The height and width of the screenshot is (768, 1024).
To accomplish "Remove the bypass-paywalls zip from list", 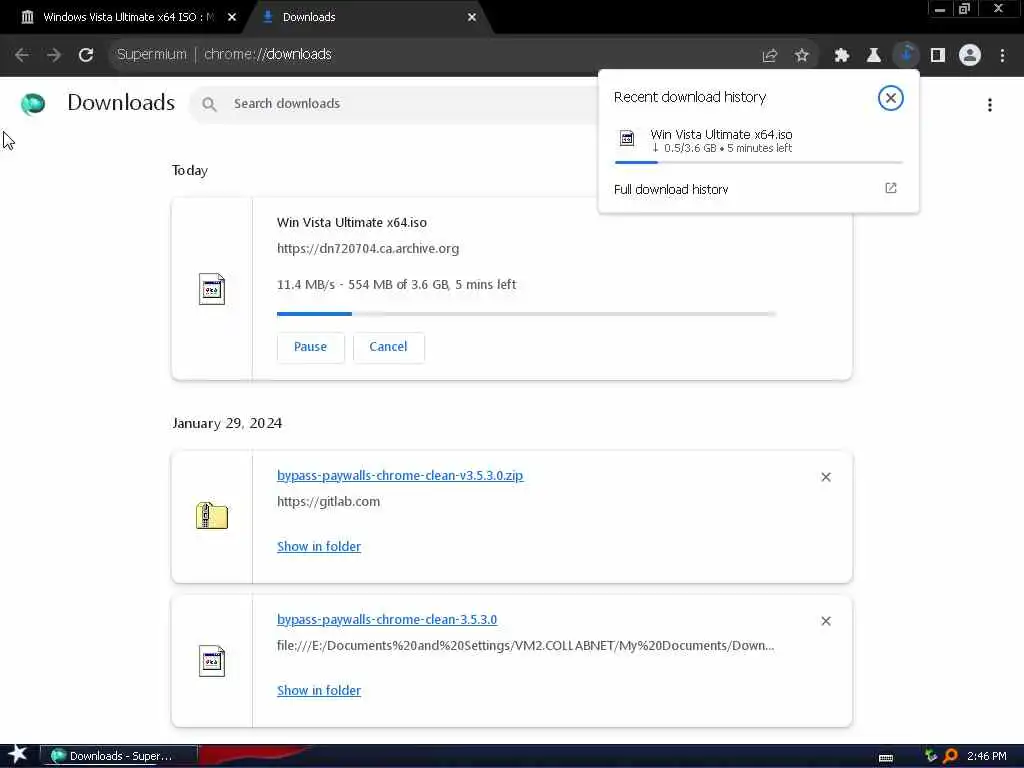I will coord(826,477).
